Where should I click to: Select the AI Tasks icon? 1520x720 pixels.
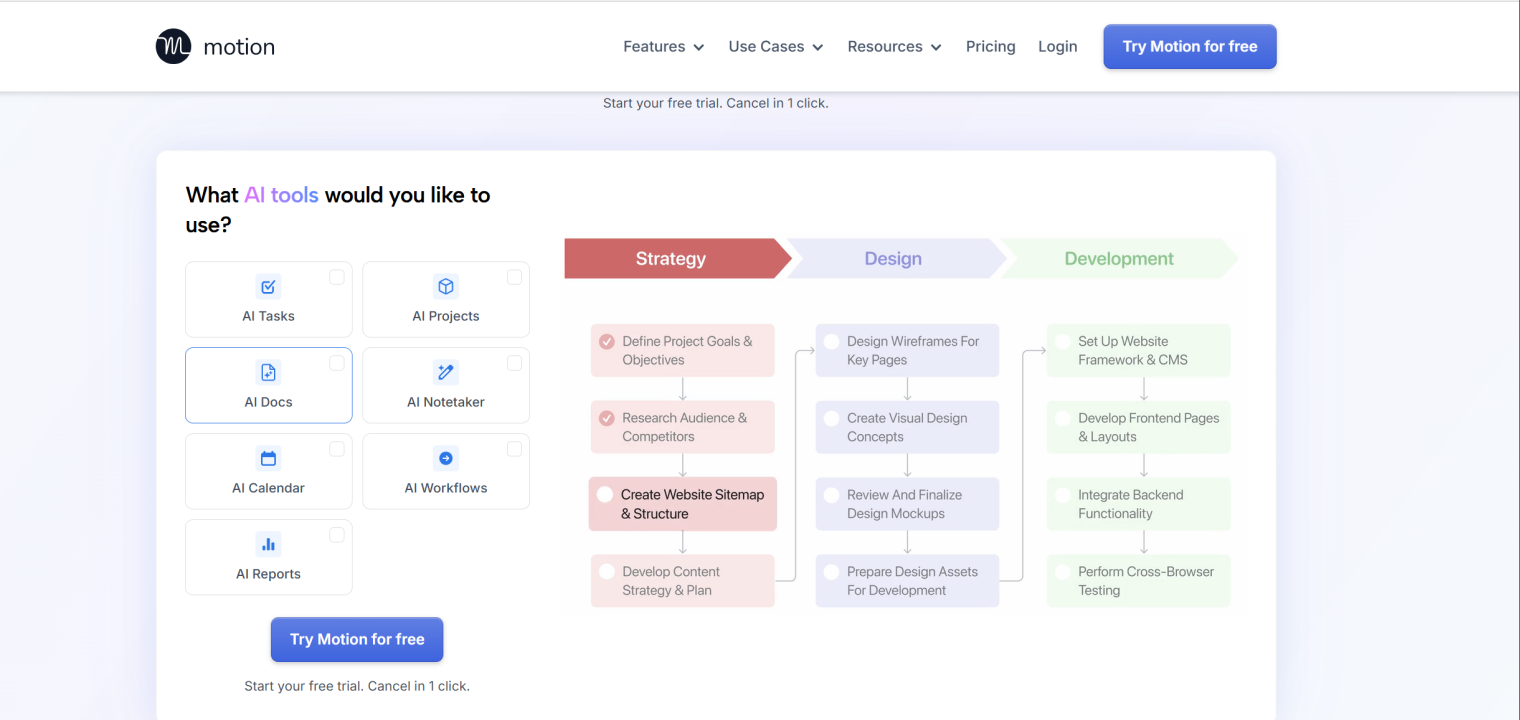(268, 286)
